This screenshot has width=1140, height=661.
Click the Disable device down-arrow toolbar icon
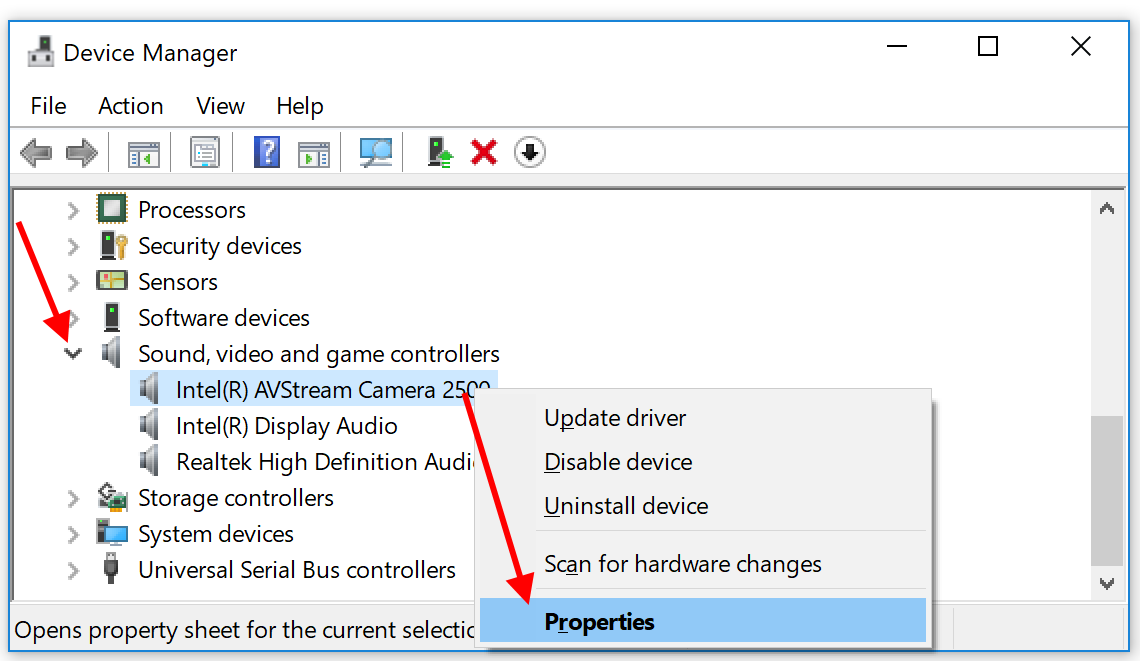coord(529,152)
